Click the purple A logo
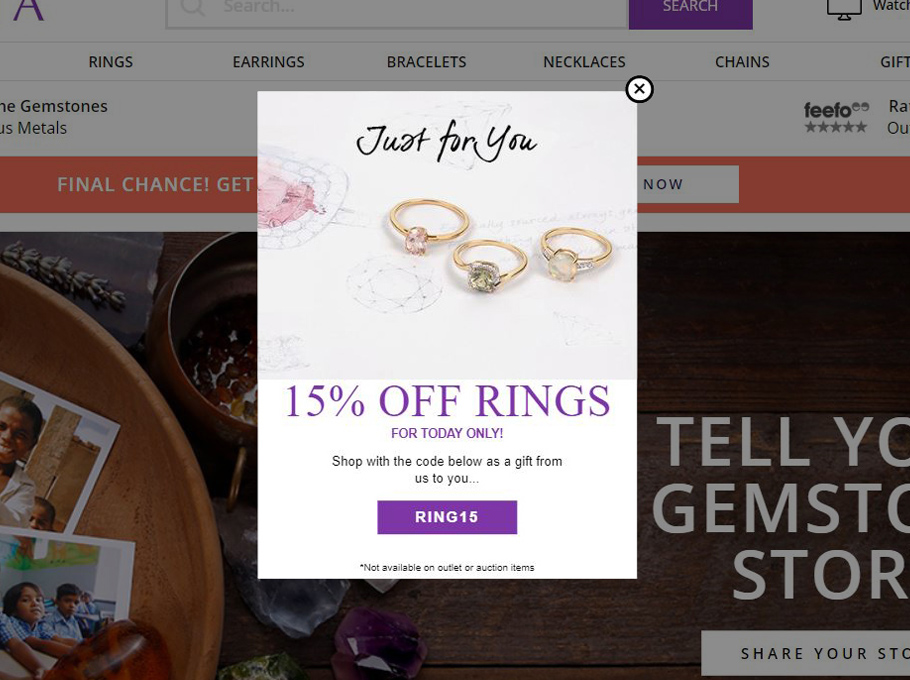The width and height of the screenshot is (910, 680). 28,10
